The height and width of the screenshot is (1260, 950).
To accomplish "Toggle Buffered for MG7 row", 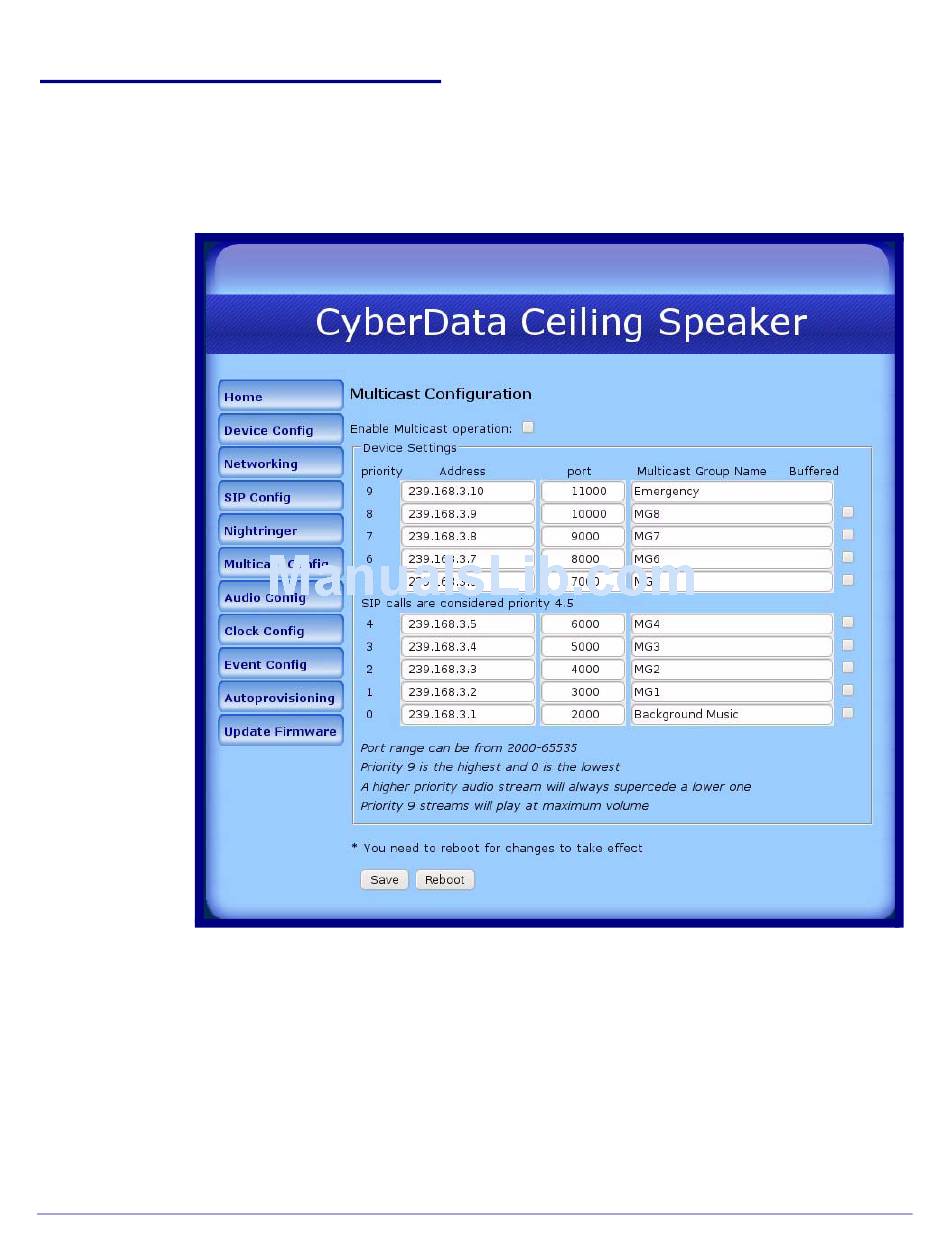I will click(848, 535).
